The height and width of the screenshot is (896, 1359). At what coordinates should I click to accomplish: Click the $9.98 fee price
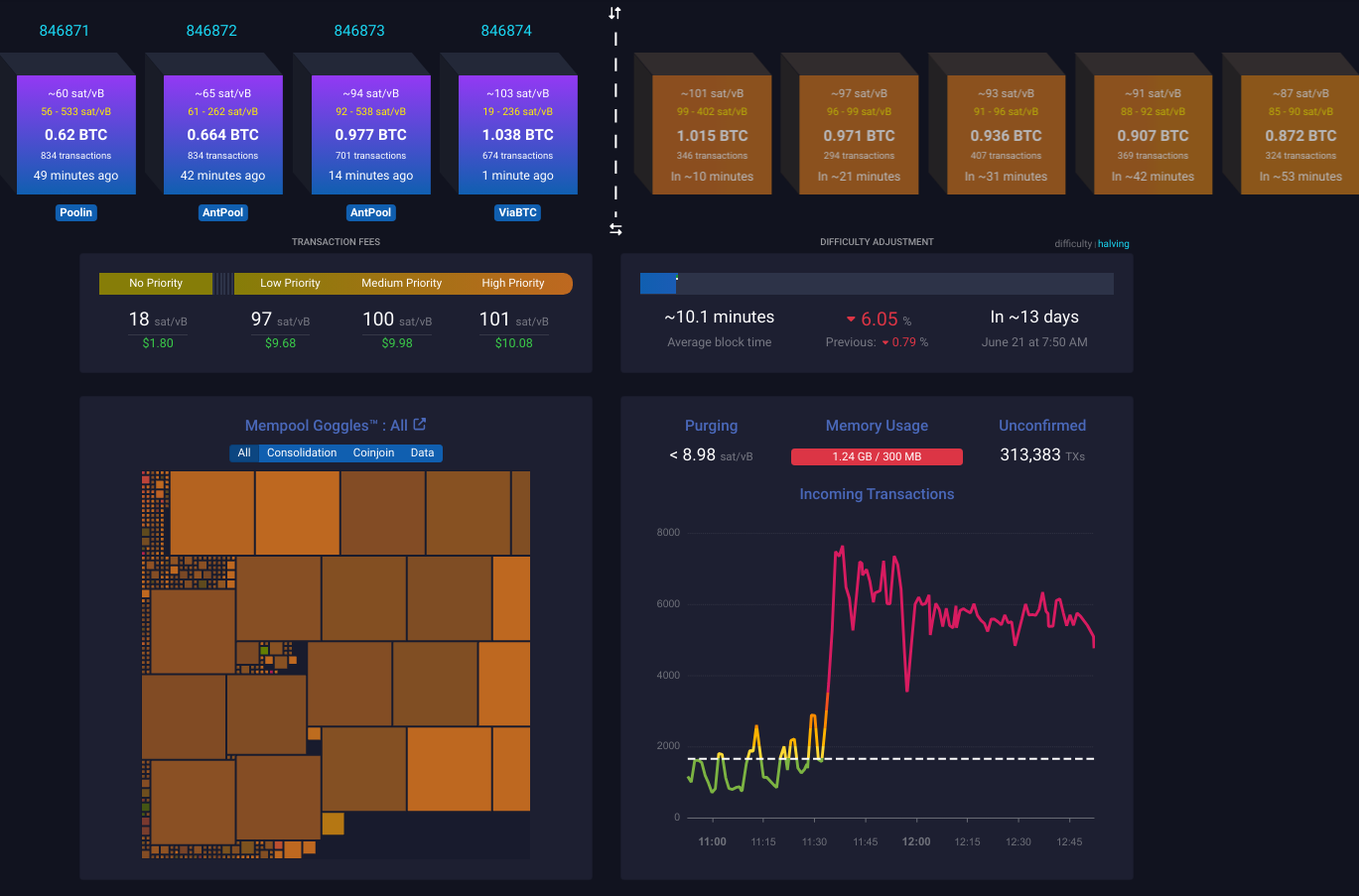[x=397, y=343]
